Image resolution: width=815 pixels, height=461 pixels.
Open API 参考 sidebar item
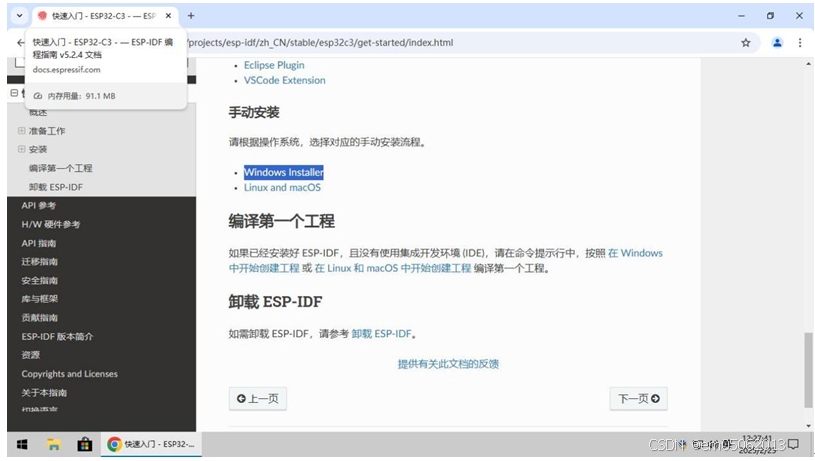(x=38, y=205)
